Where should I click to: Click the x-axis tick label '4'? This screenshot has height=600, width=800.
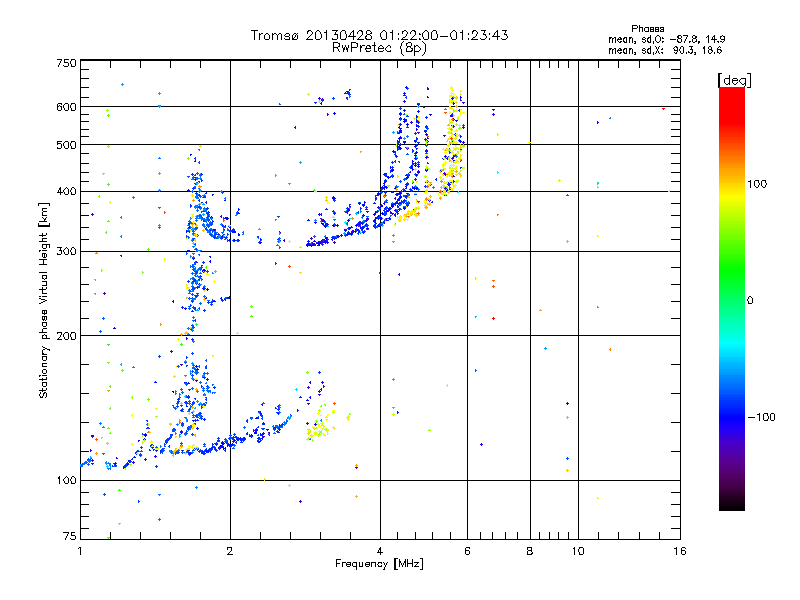pyautogui.click(x=380, y=551)
